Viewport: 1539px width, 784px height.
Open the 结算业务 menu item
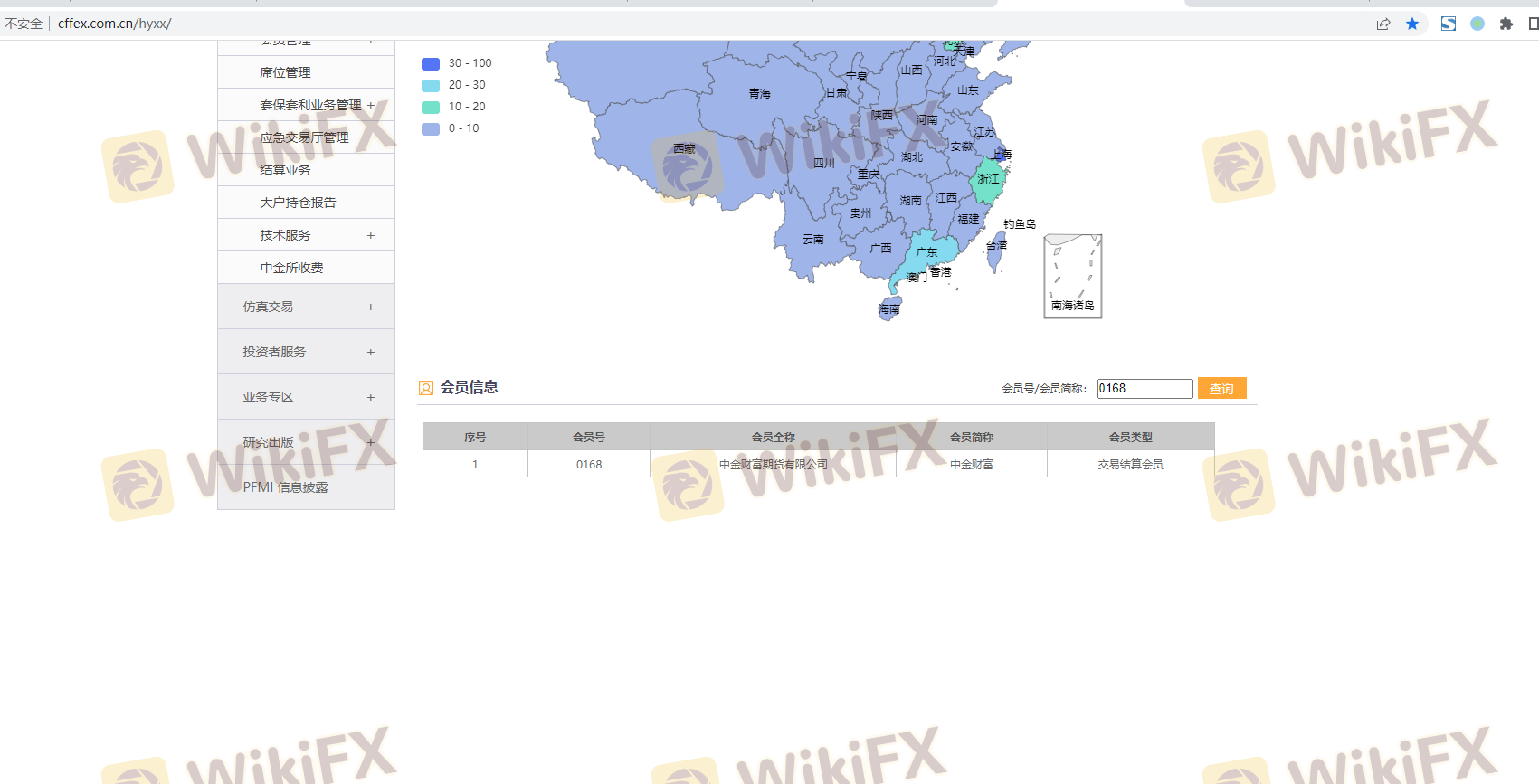coord(285,170)
